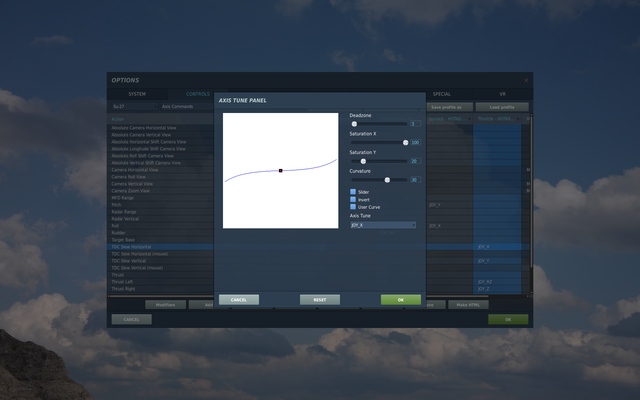Tick the Slider checkbox
Image resolution: width=640 pixels, height=400 pixels.
click(353, 191)
